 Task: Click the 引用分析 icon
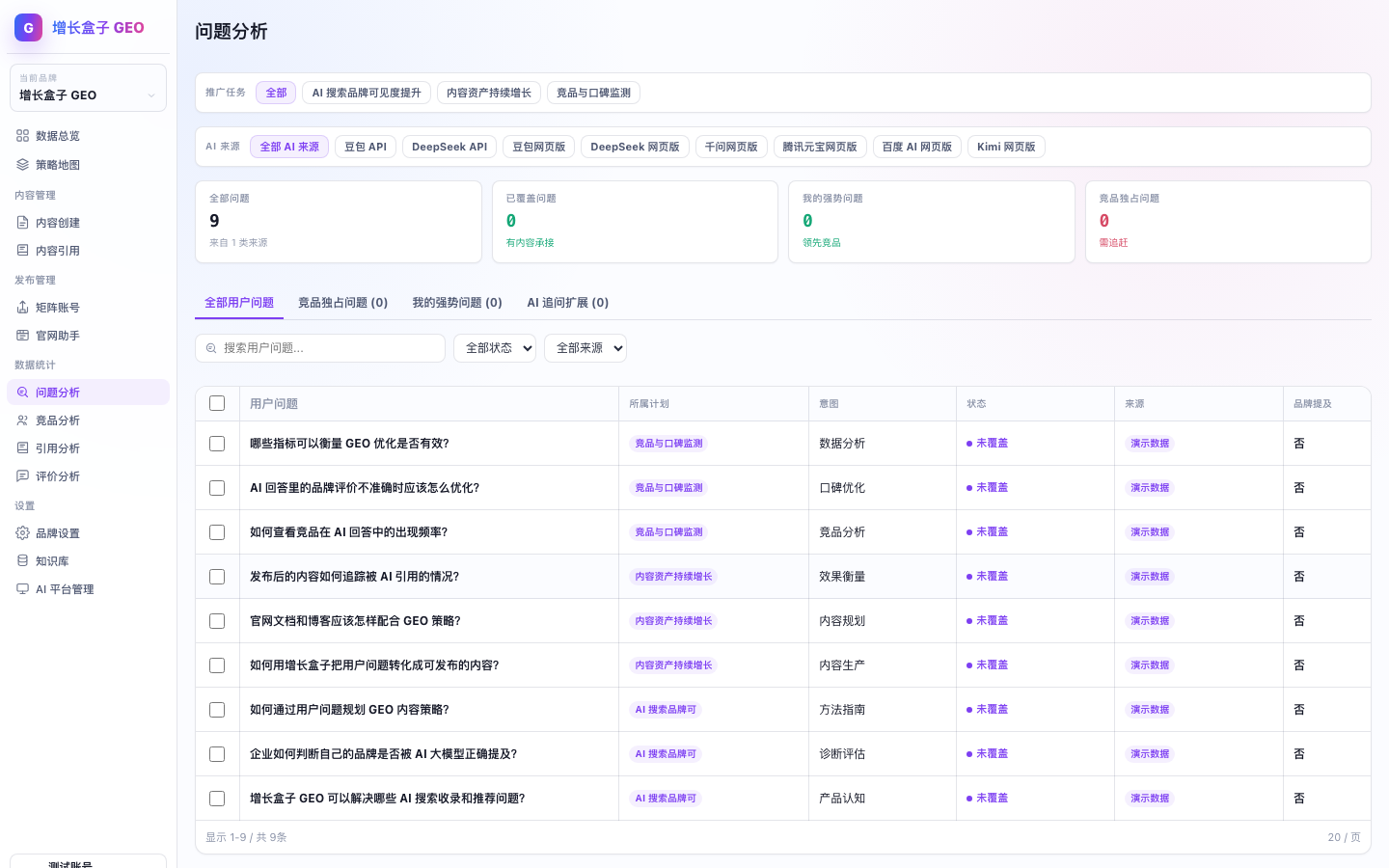(23, 448)
